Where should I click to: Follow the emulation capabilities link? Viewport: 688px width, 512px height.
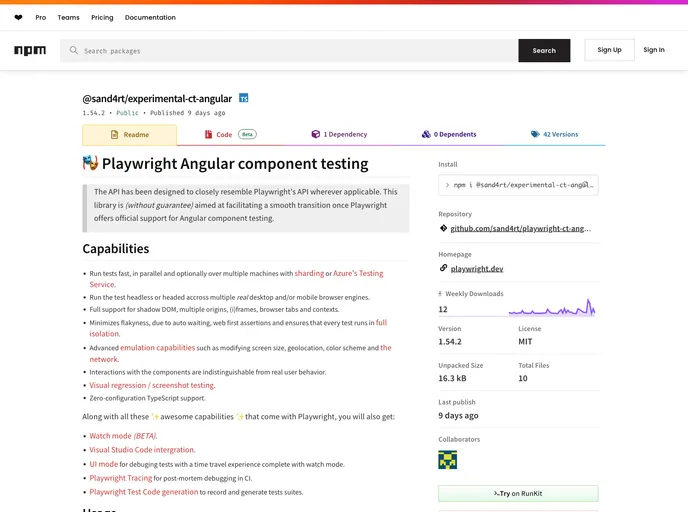pos(158,347)
